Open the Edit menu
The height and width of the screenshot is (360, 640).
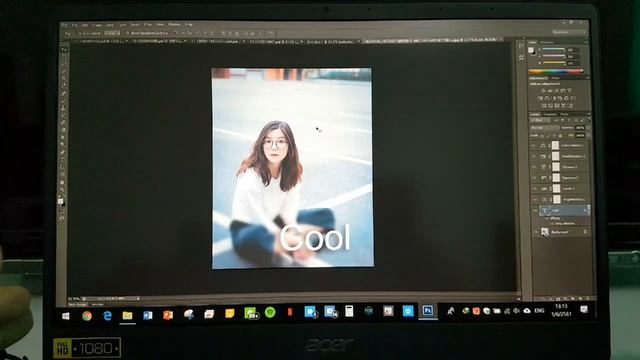[85, 25]
